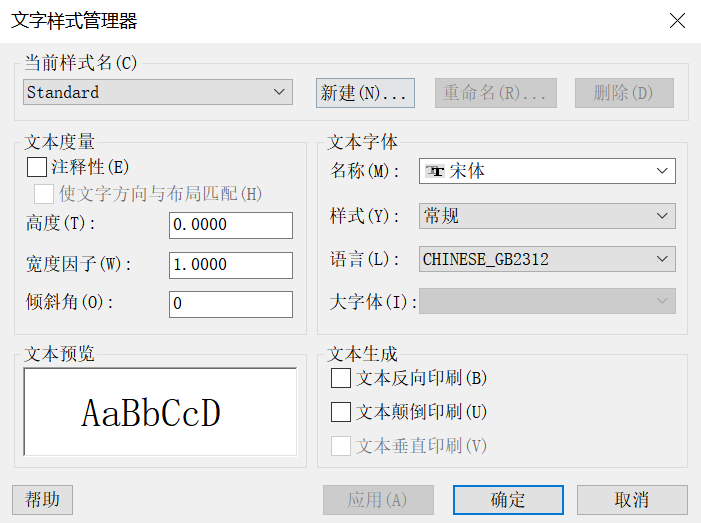The image size is (701, 523).
Task: Click the 新建(N)... button
Action: (x=365, y=93)
